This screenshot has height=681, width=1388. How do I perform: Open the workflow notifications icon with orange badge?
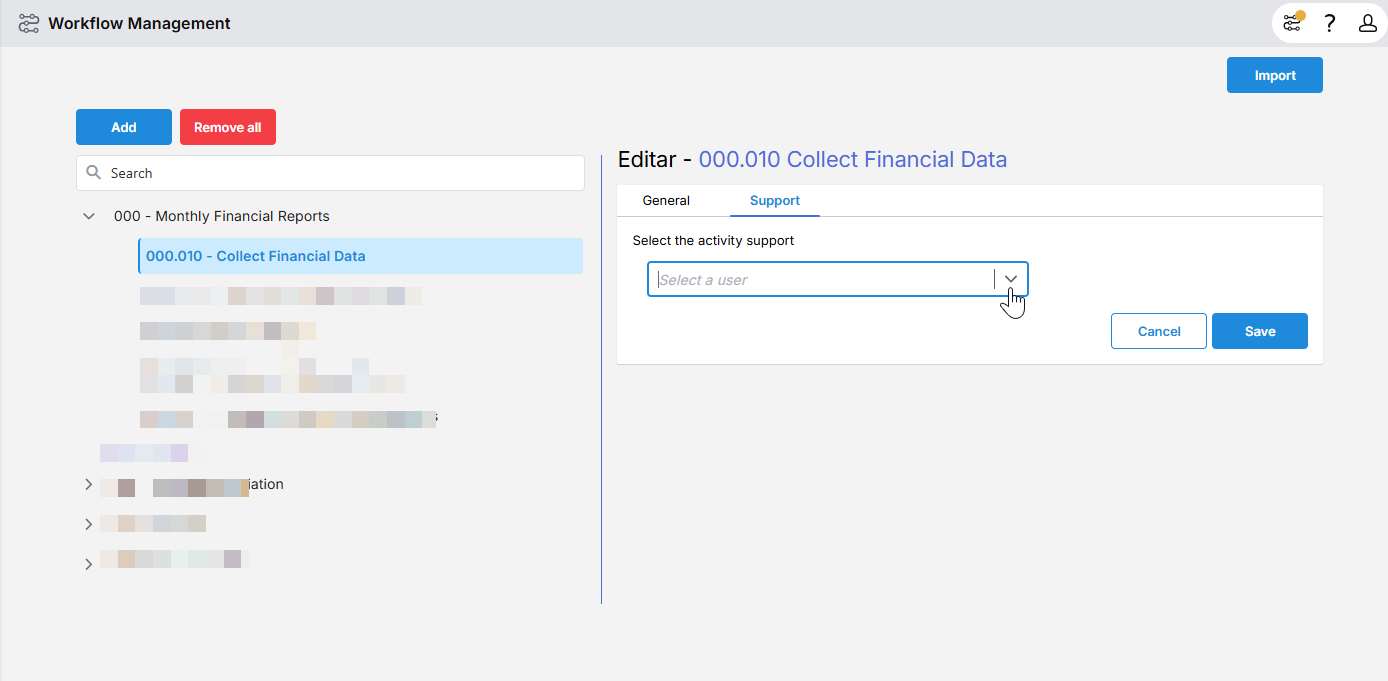(x=1292, y=23)
